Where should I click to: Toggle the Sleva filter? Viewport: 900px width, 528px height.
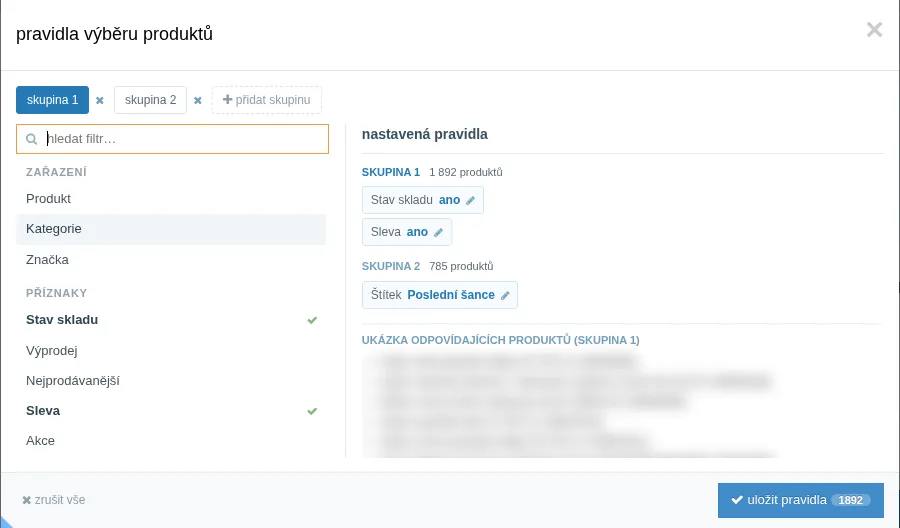[x=171, y=411]
